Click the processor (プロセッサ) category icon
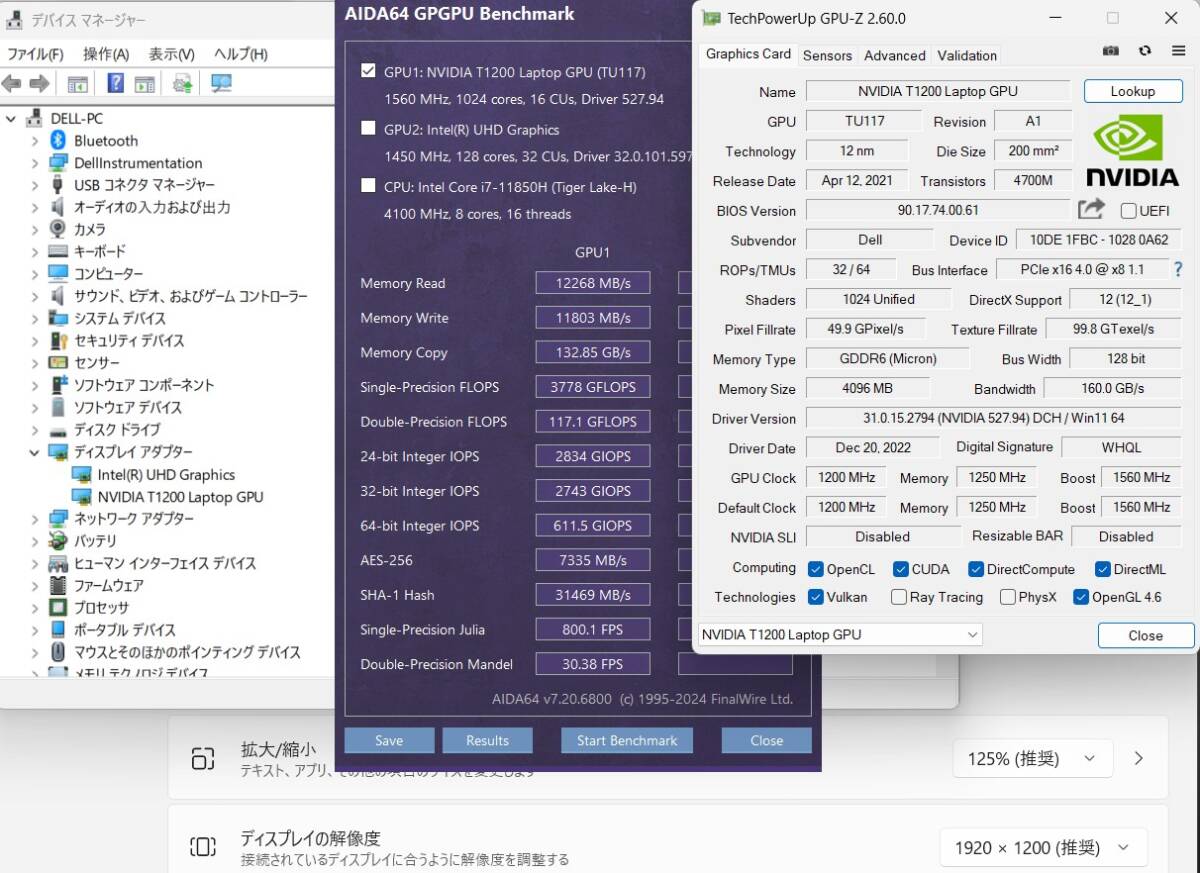The height and width of the screenshot is (873, 1200). [x=58, y=607]
